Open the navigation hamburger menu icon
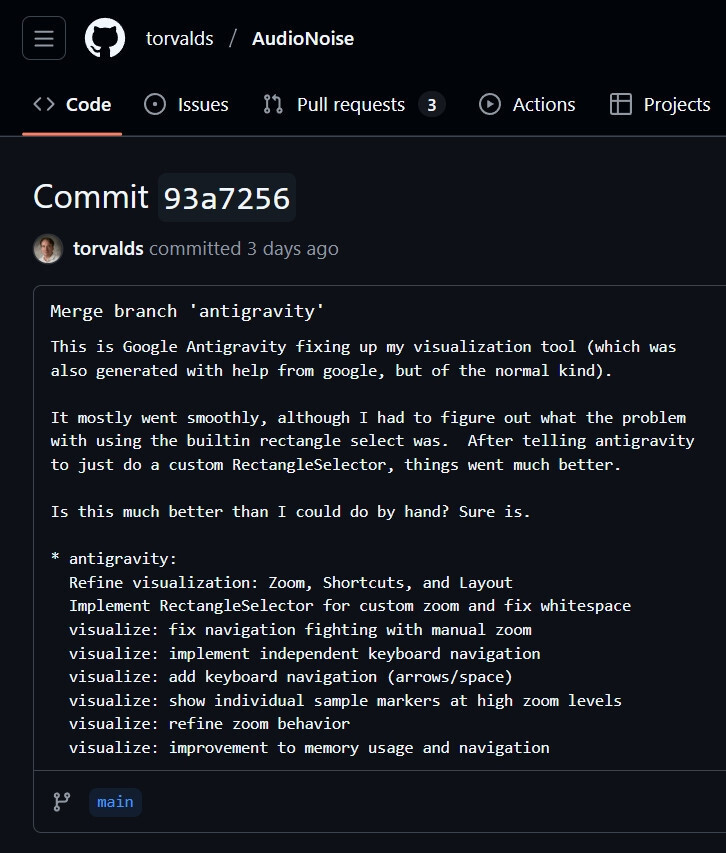Viewport: 726px width, 853px height. 43,38
